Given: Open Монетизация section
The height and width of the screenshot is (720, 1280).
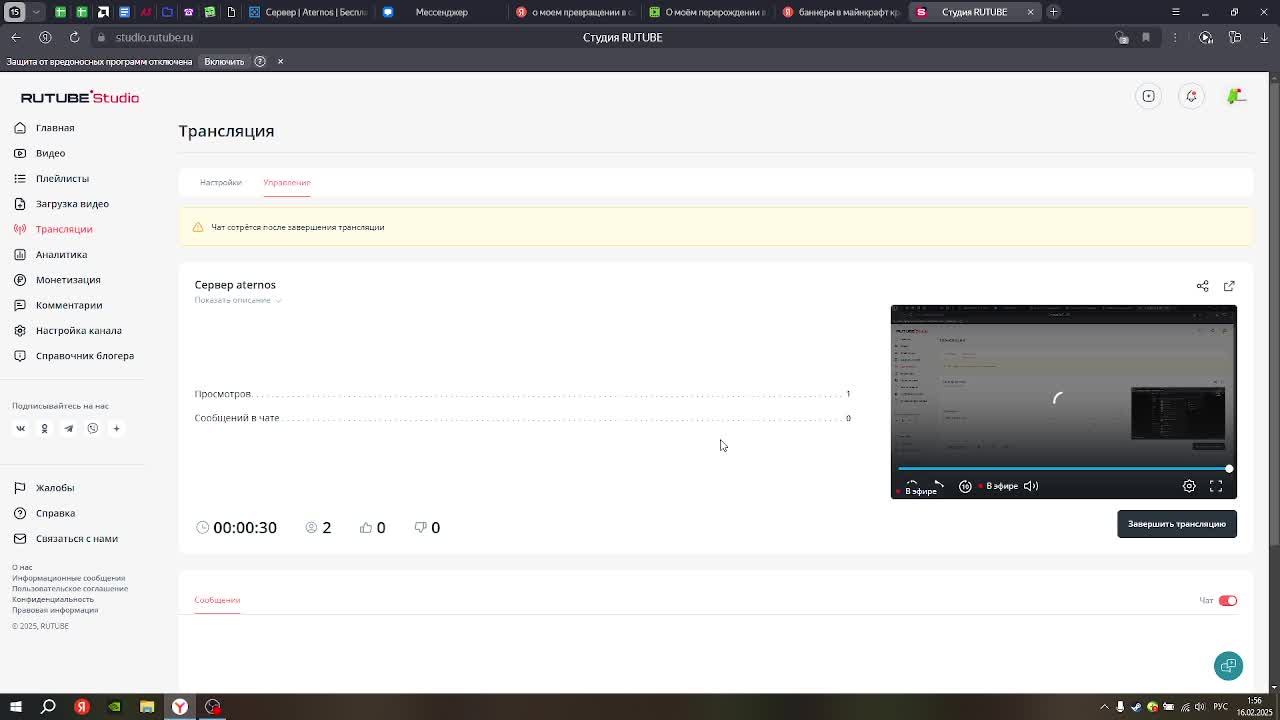Looking at the screenshot, I should coord(57,280).
